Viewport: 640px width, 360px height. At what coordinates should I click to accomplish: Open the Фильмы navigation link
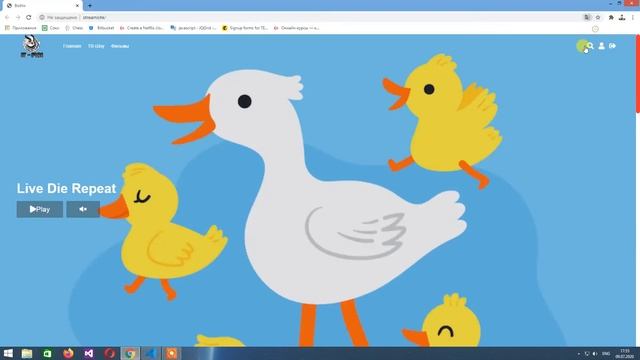(x=120, y=46)
